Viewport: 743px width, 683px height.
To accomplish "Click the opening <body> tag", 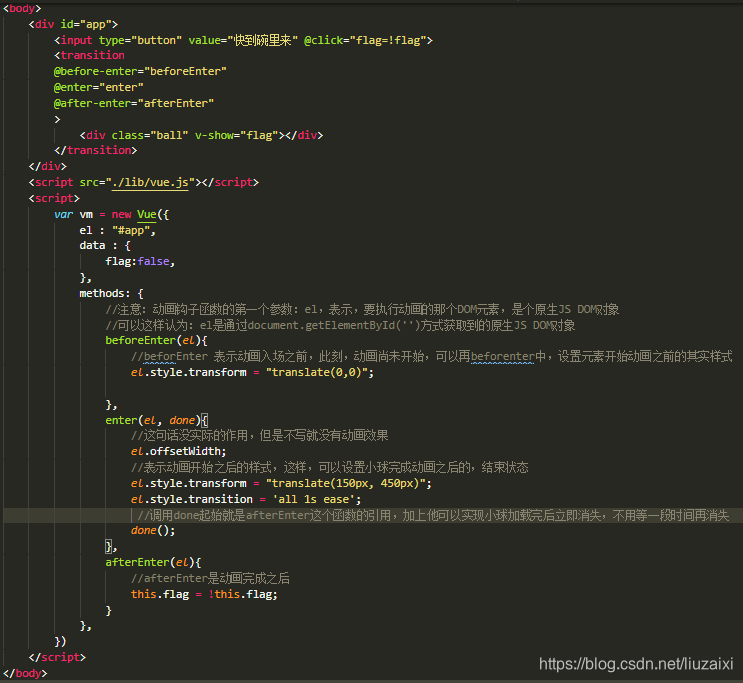I will [22, 8].
